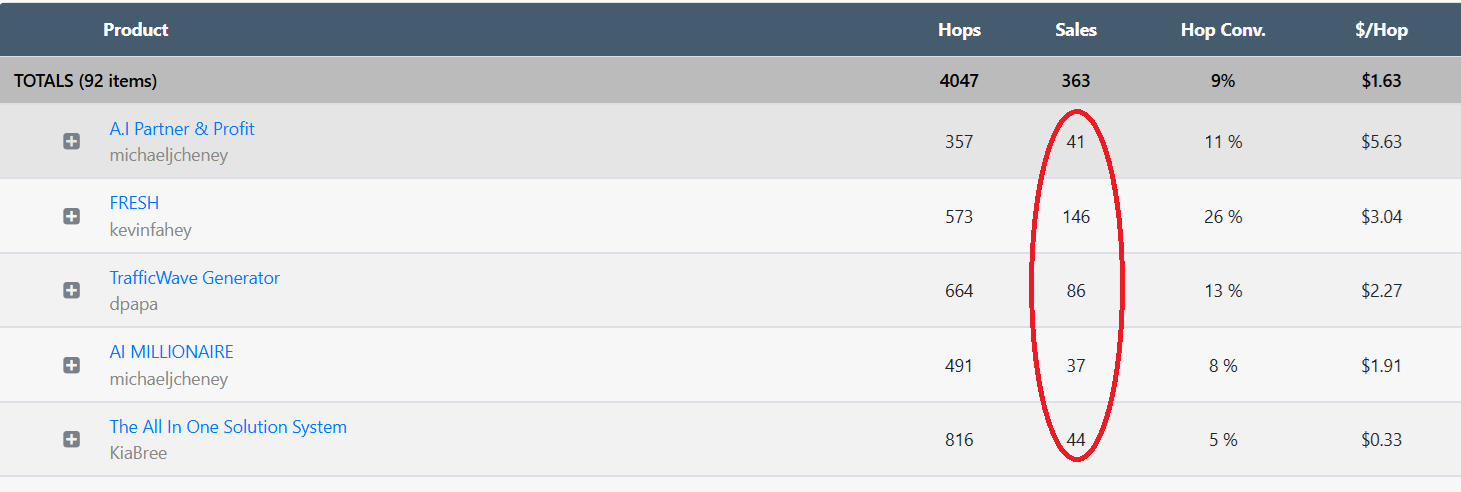Open the A.I Partner & Profit link
This screenshot has width=1461, height=492.
pos(181,129)
